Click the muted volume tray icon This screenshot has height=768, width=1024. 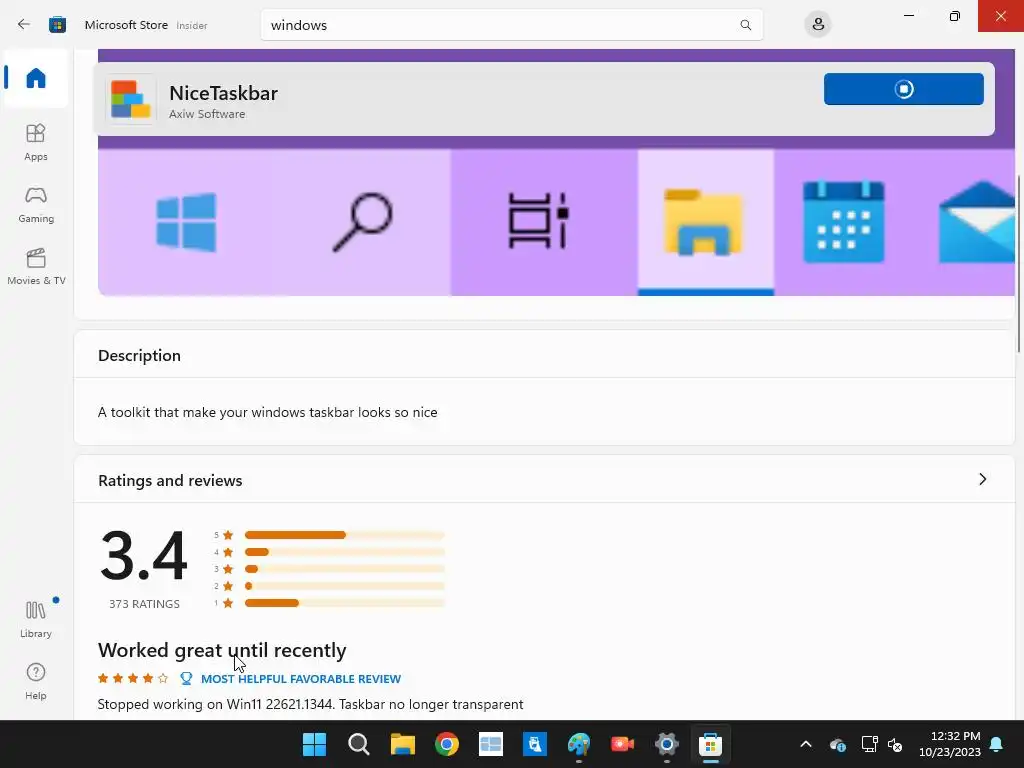(x=895, y=744)
